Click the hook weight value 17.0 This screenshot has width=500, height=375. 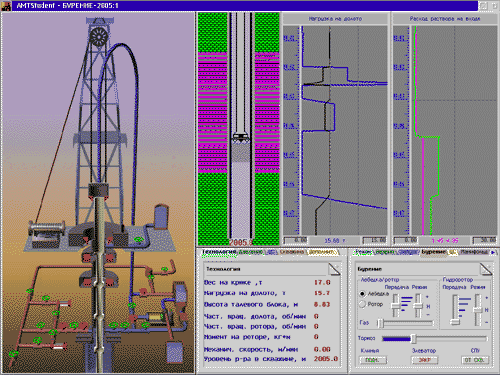pyautogui.click(x=322, y=283)
